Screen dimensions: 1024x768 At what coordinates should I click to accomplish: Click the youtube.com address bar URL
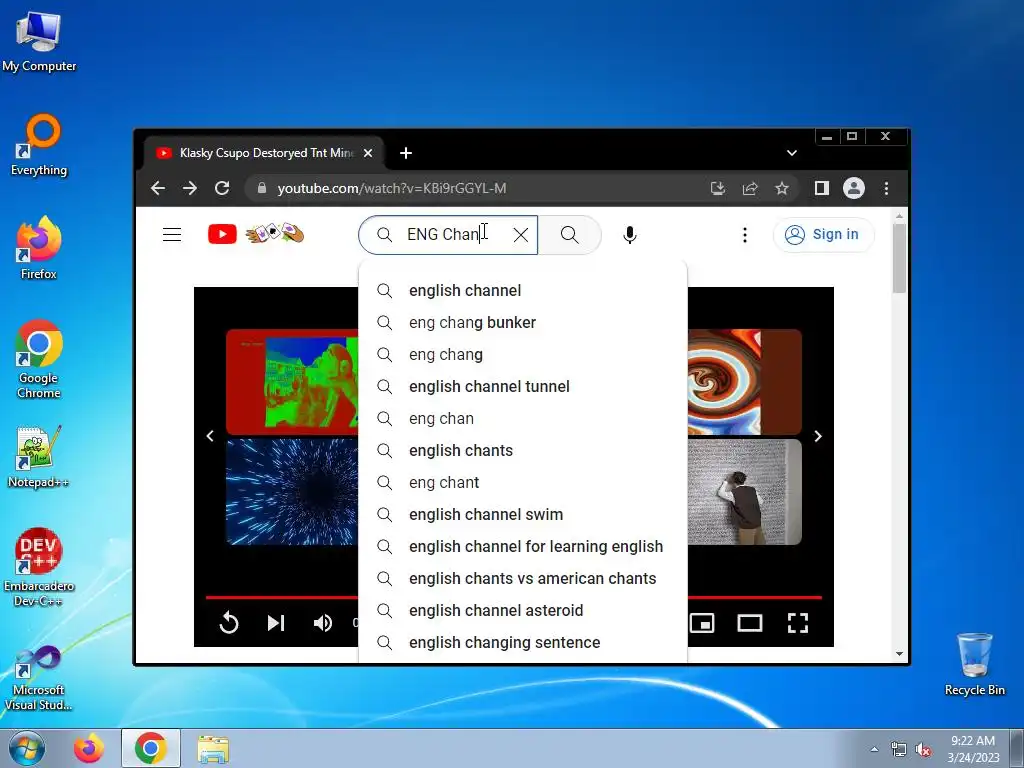[391, 189]
